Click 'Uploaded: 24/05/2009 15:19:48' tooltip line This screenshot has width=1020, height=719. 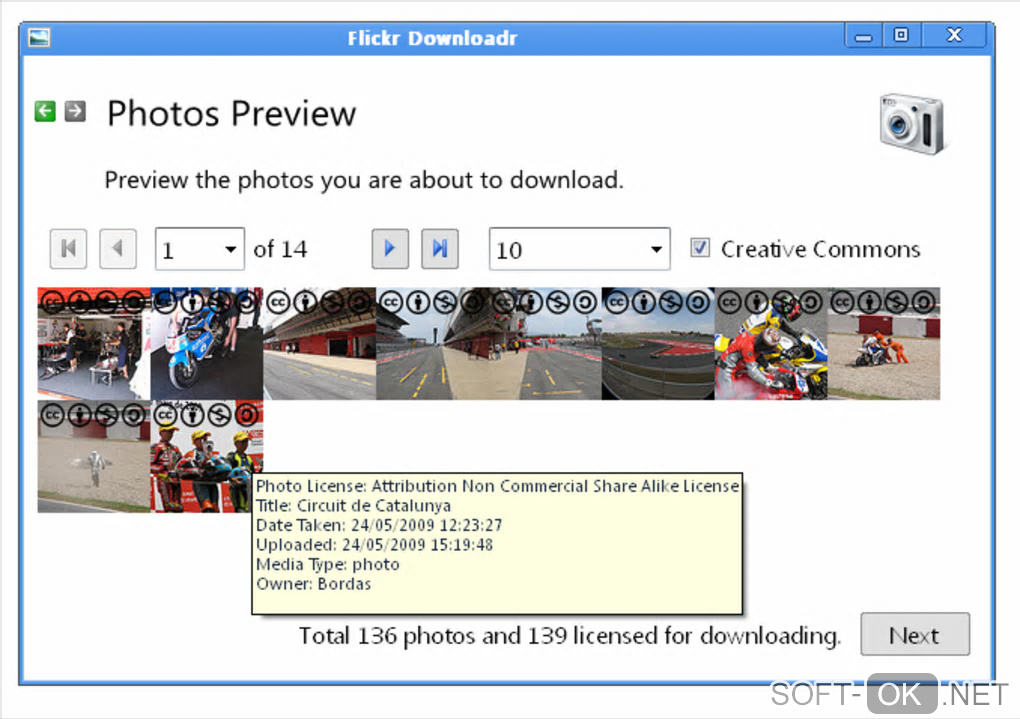(x=375, y=545)
